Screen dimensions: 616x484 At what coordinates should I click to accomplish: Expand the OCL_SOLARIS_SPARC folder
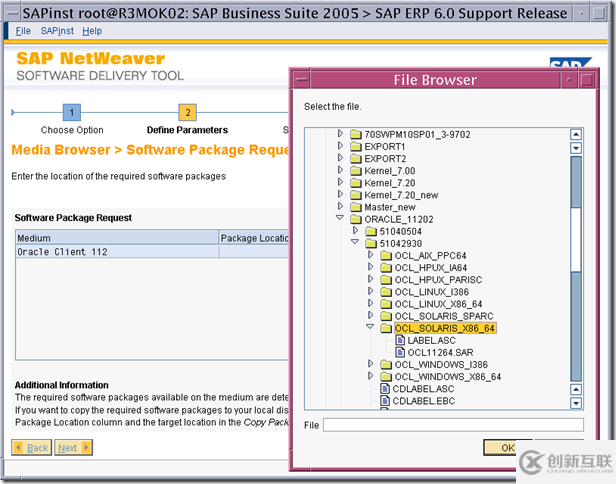click(x=370, y=316)
